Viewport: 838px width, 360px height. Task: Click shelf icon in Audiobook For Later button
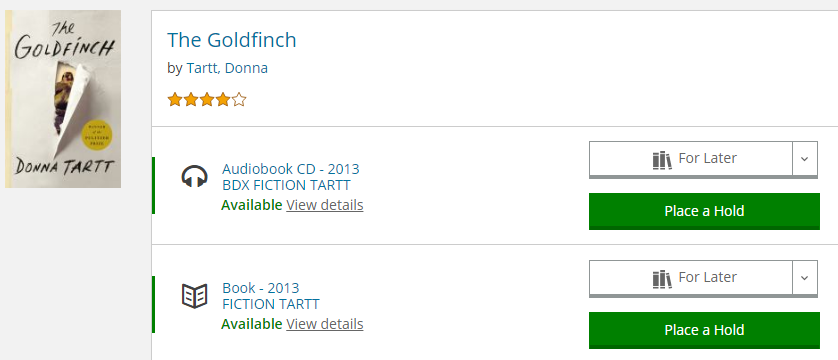pyautogui.click(x=662, y=160)
